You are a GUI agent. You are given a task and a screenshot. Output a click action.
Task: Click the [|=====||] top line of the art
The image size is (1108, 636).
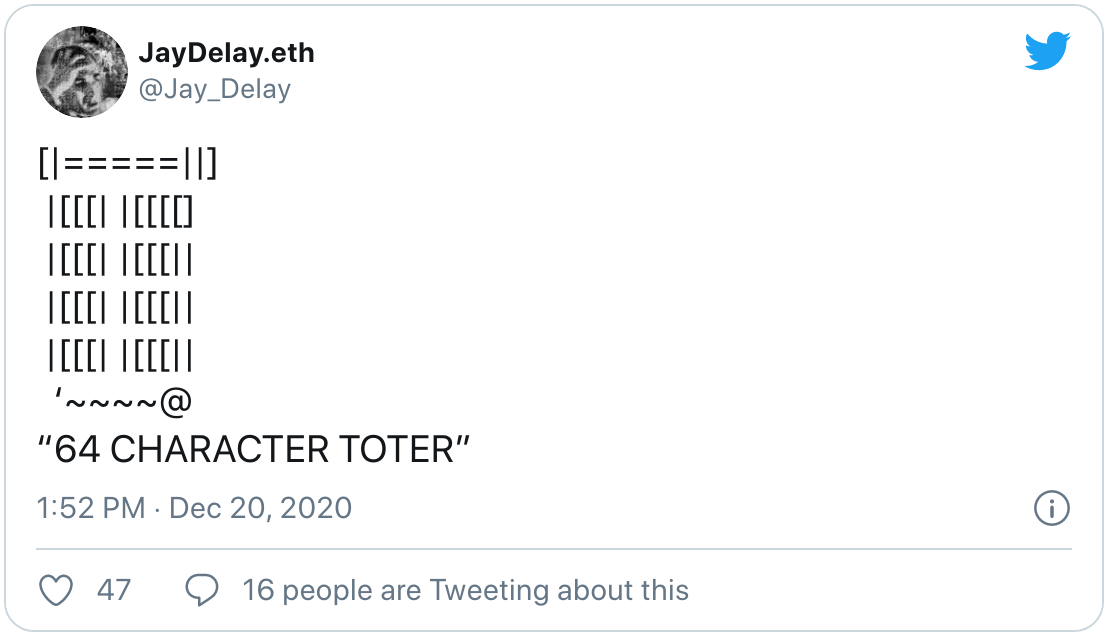click(128, 164)
